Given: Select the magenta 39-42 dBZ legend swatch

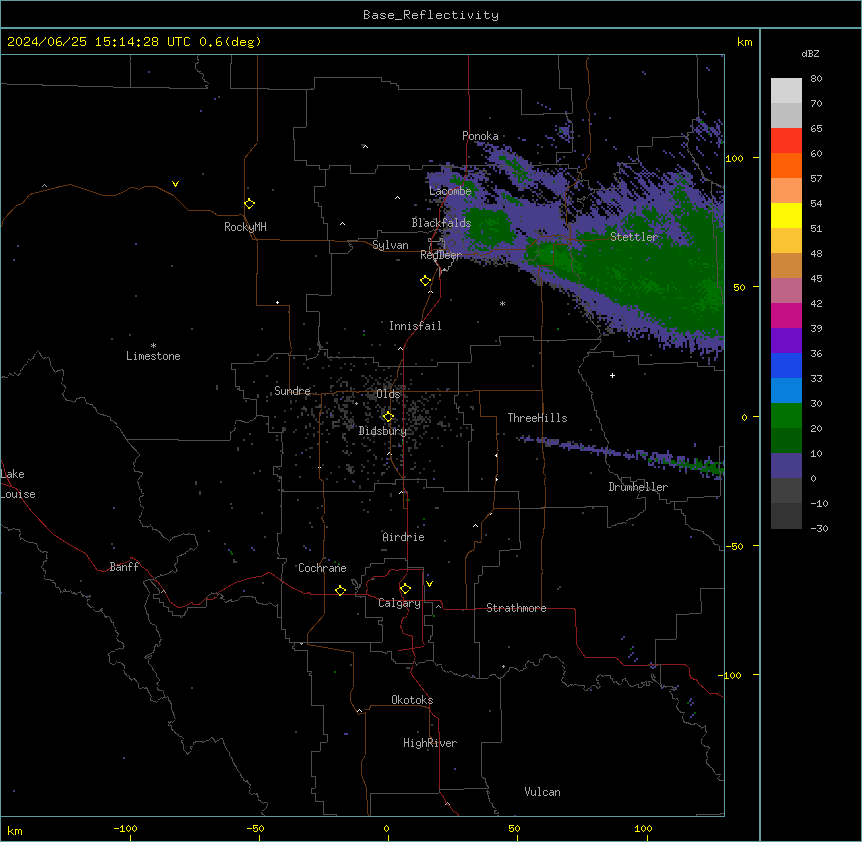Looking at the screenshot, I should tap(786, 315).
